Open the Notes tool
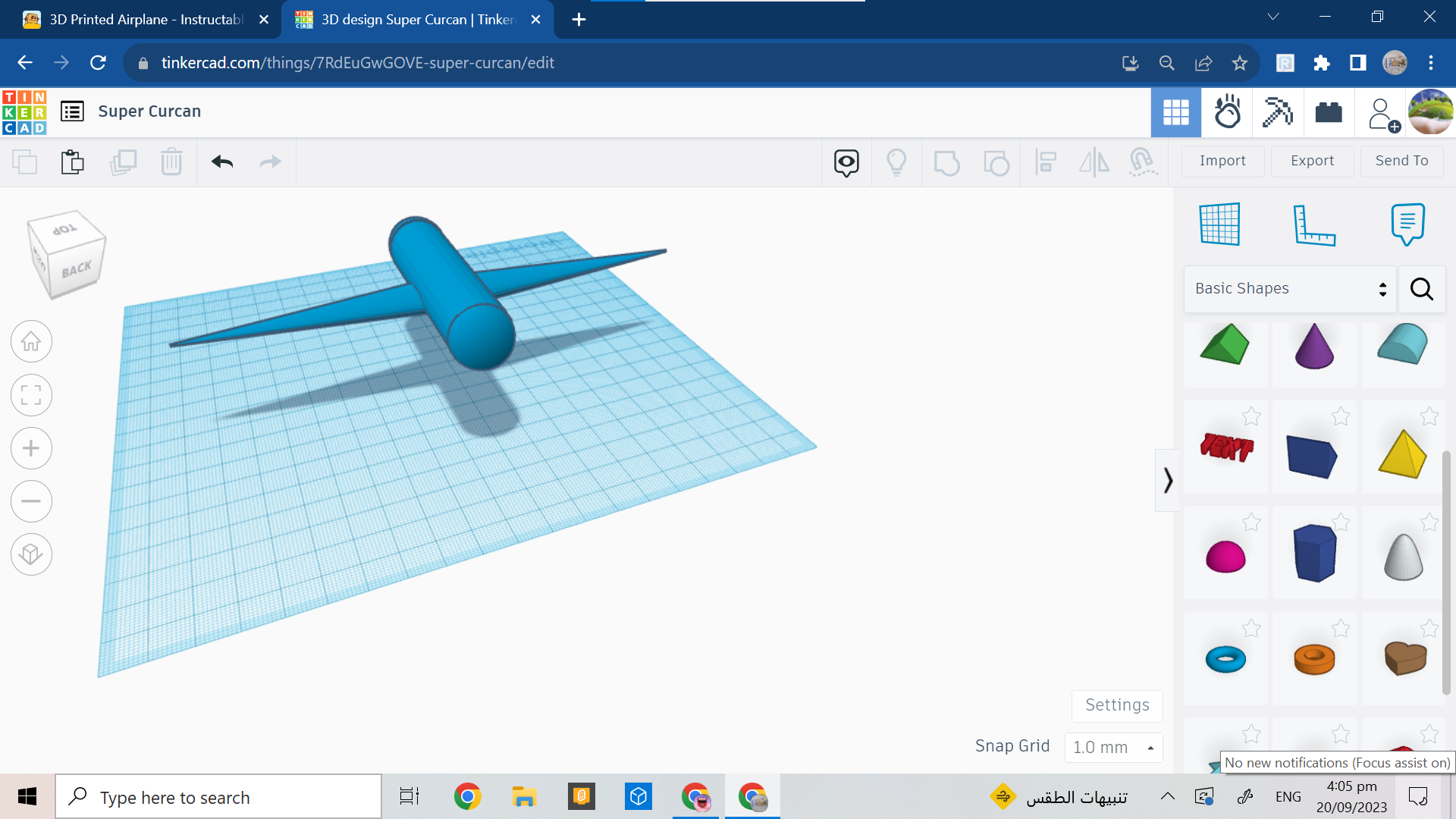Image resolution: width=1456 pixels, height=819 pixels. tap(1407, 224)
